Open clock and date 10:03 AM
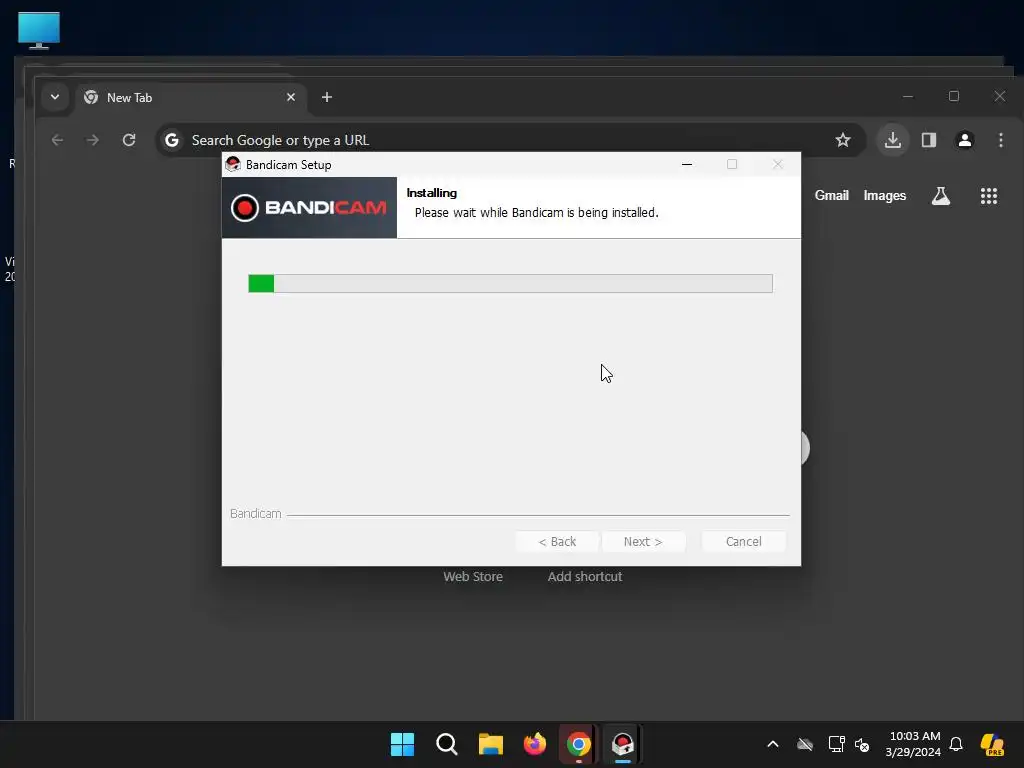Image resolution: width=1024 pixels, height=768 pixels. (914, 744)
